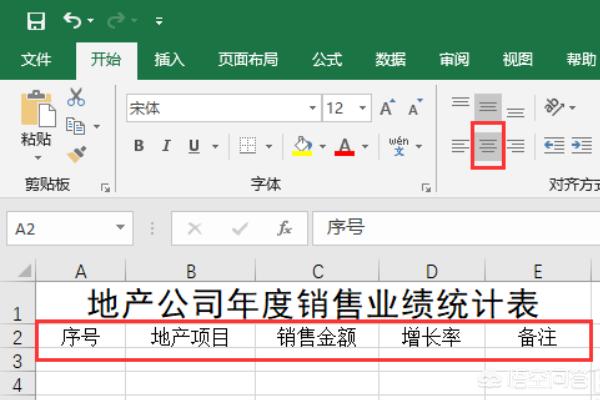Click the Select All corner triangle
600x400 pixels.
pyautogui.click(x=24, y=271)
